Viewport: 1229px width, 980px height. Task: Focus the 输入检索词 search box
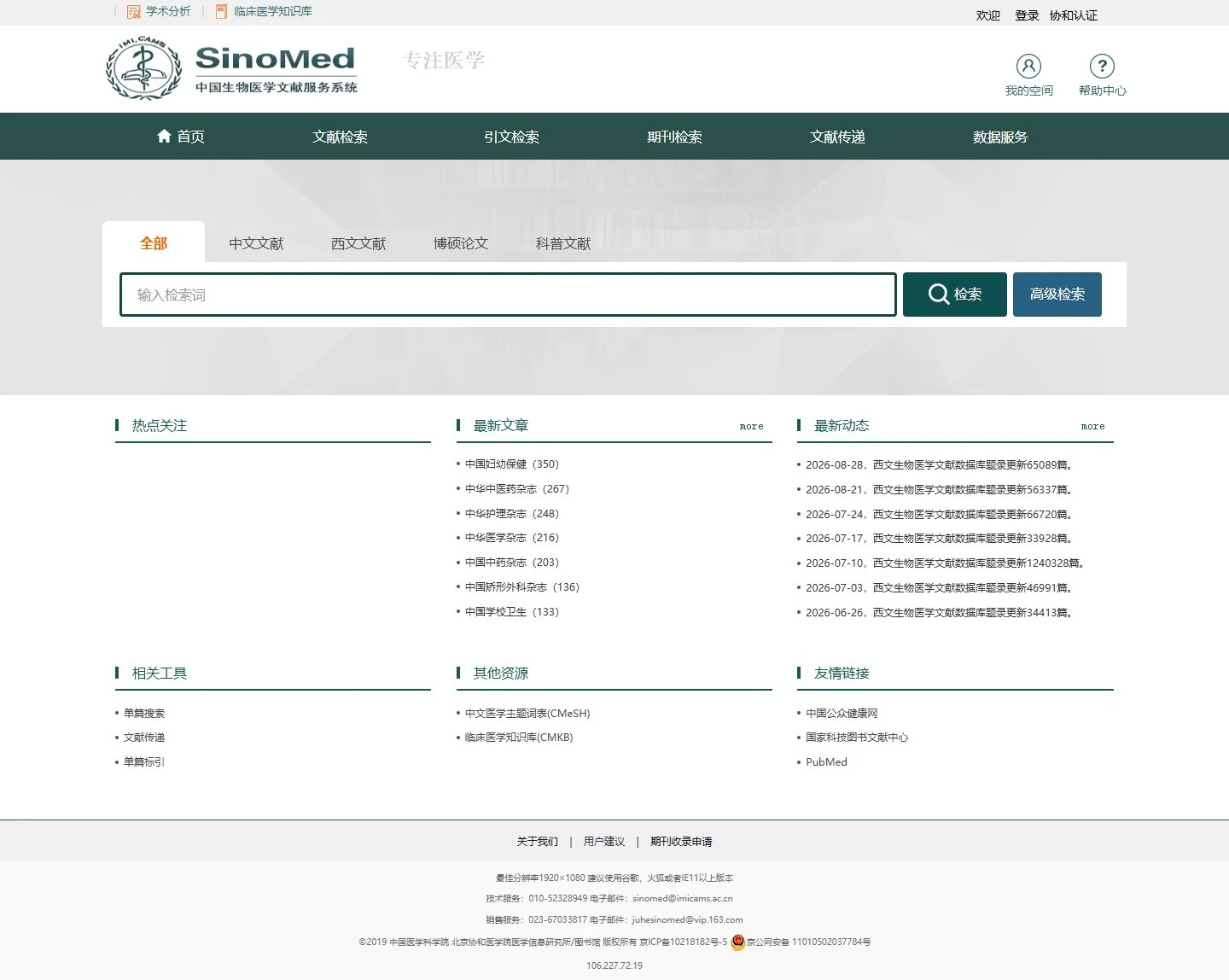click(x=508, y=295)
